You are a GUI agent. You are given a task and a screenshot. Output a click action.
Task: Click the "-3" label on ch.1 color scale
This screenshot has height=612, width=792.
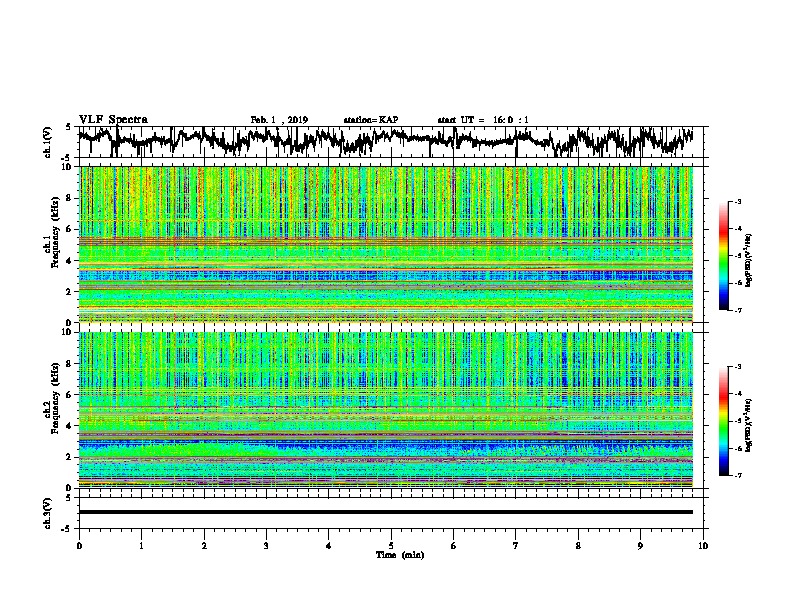click(737, 202)
